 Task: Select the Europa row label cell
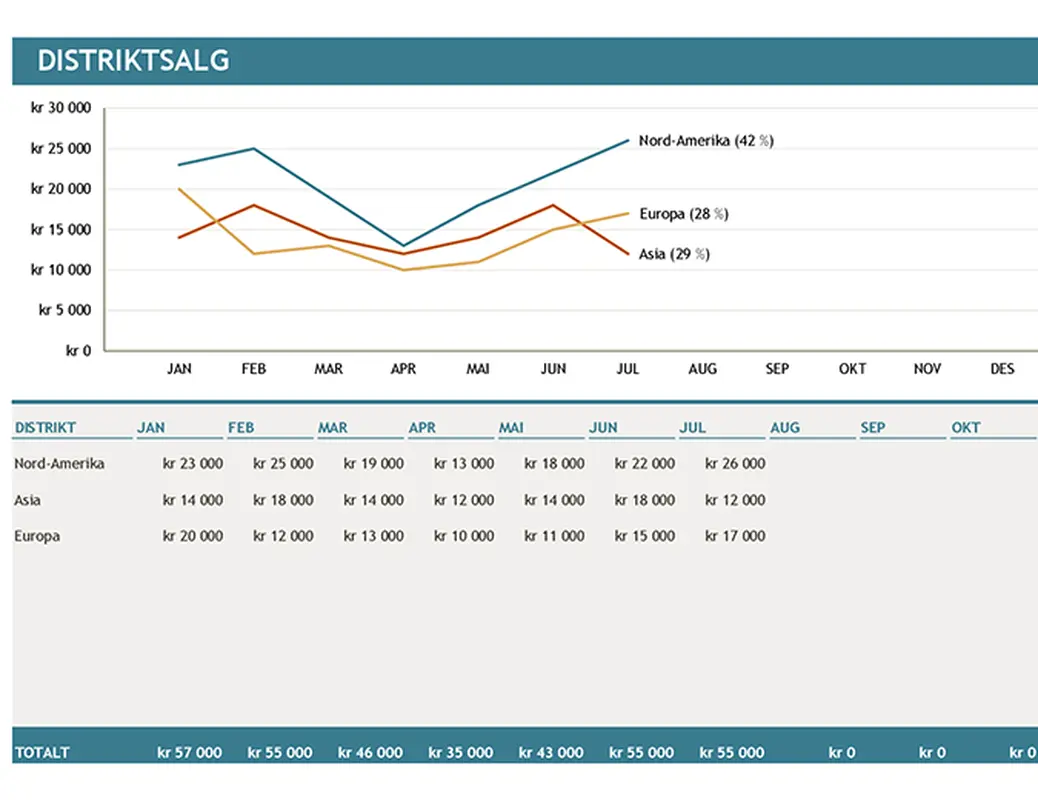click(x=37, y=536)
